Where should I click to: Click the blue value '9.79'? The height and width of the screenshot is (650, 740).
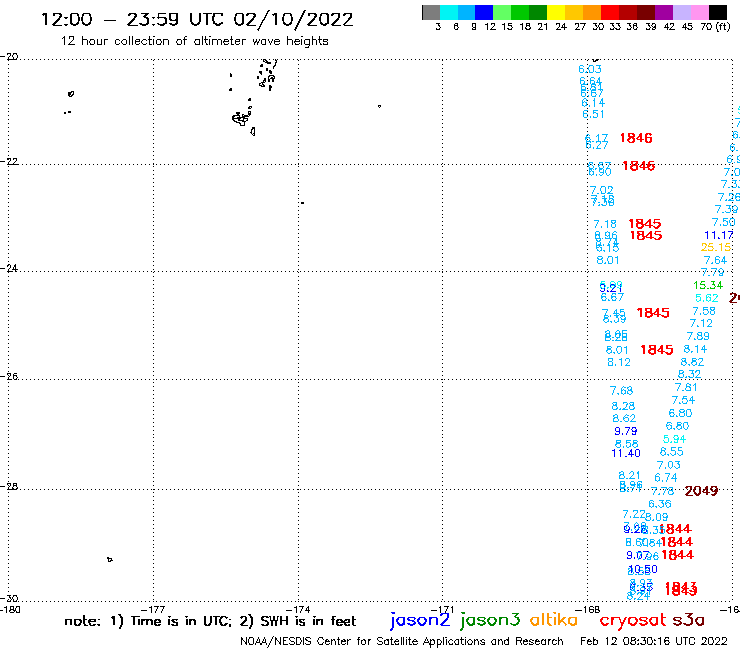pos(626,431)
